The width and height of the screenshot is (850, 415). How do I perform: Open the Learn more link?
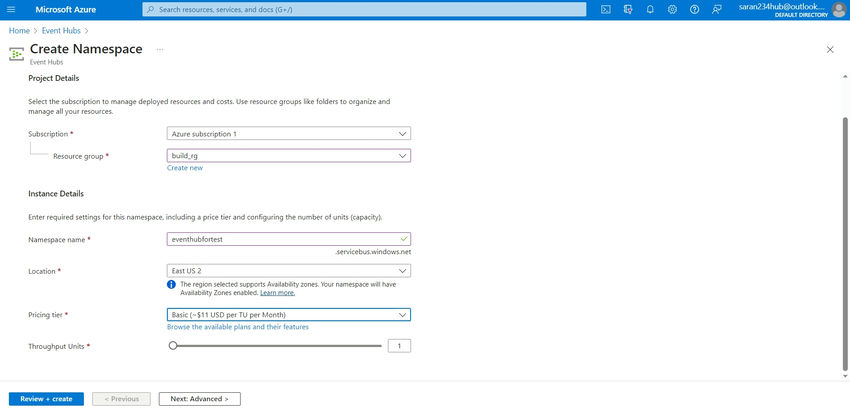pyautogui.click(x=278, y=293)
